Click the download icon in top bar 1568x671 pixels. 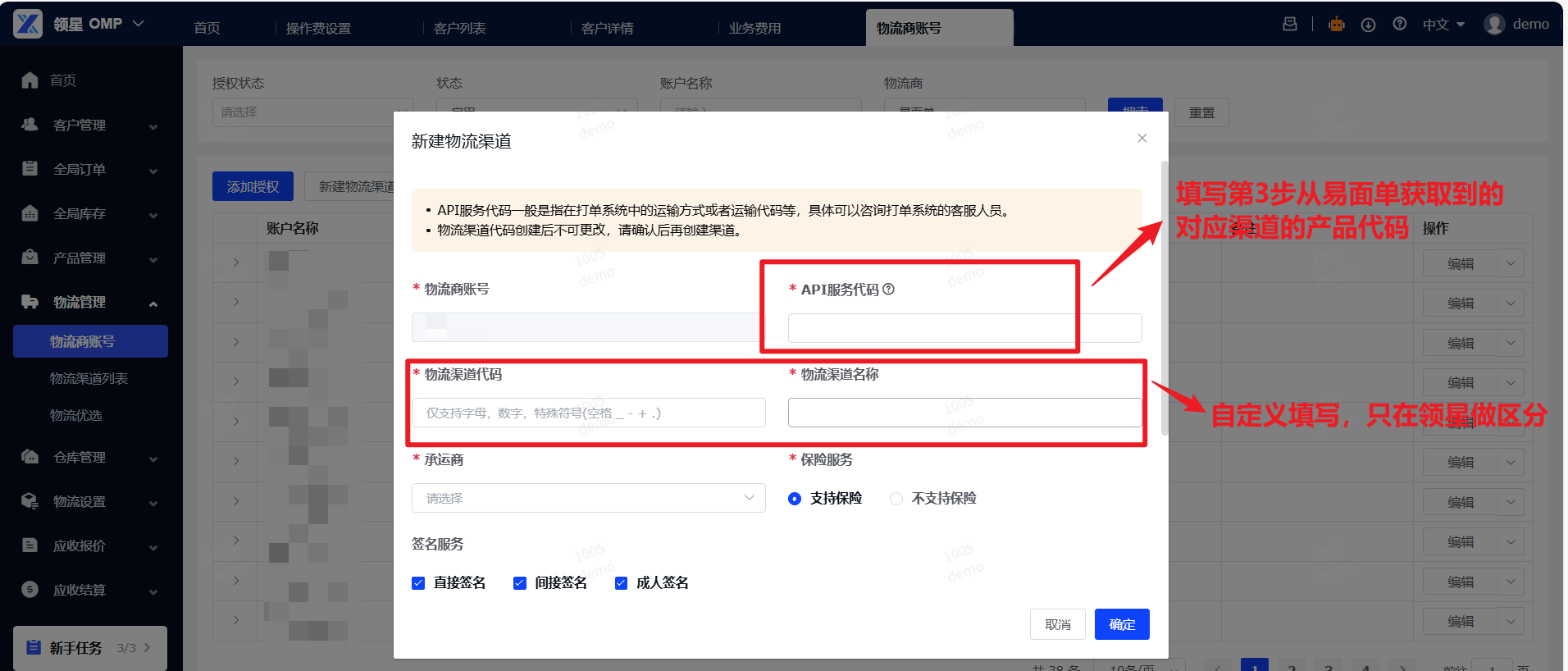click(1368, 25)
